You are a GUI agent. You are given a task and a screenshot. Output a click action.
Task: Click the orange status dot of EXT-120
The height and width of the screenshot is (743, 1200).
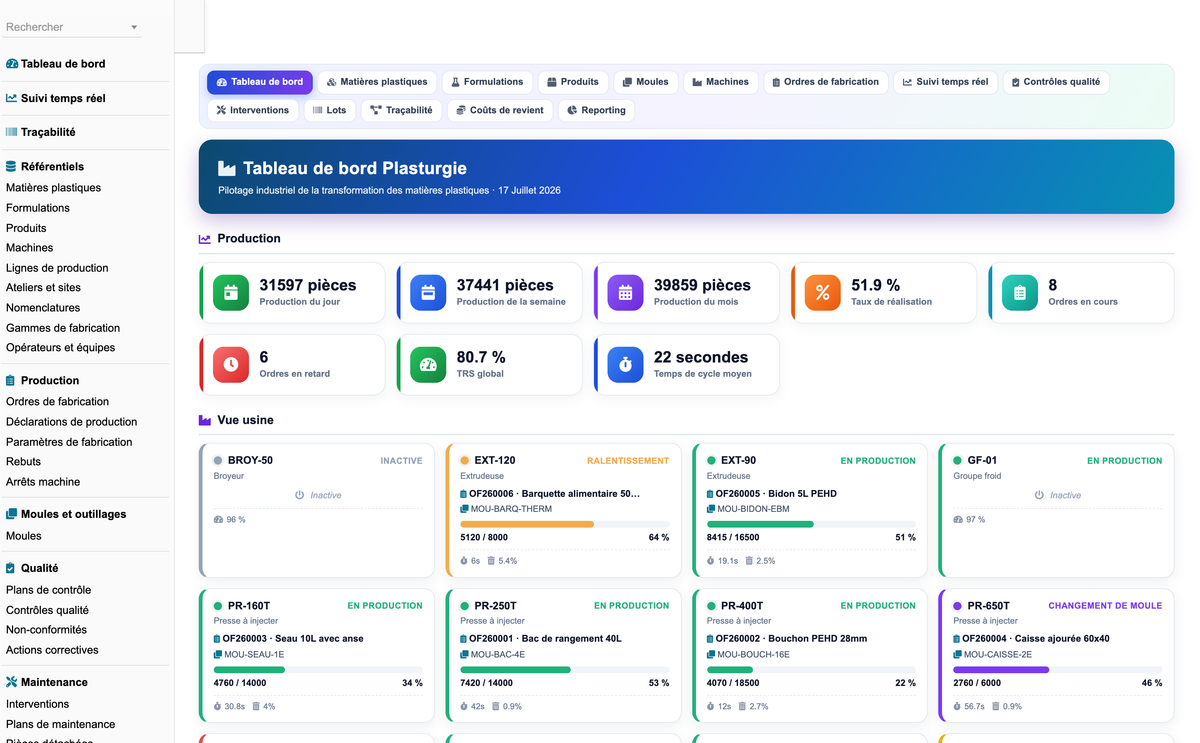click(465, 461)
